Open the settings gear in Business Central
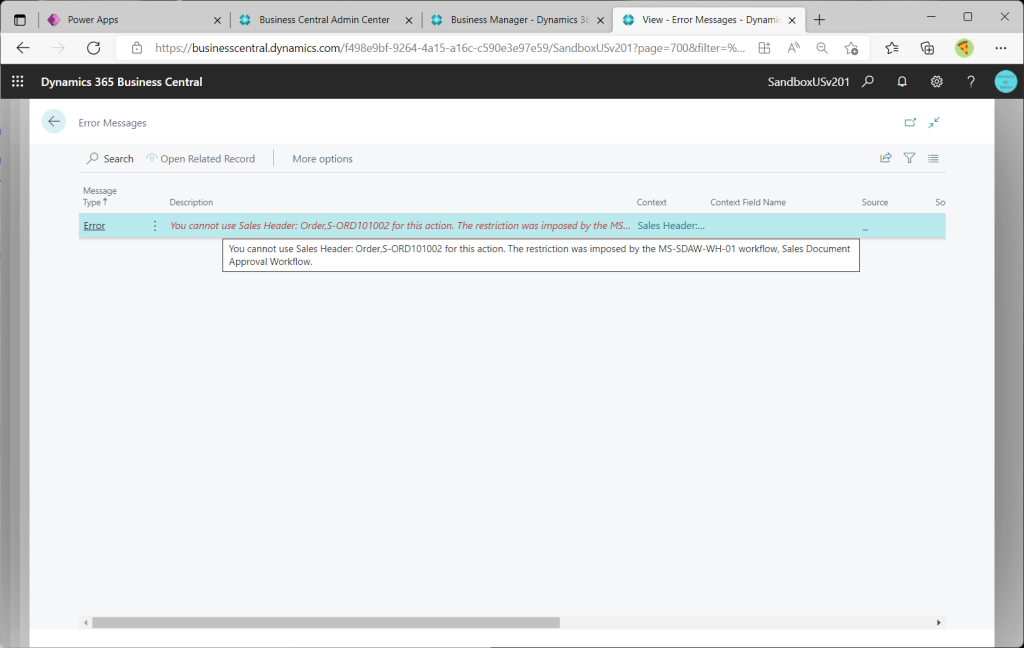Screen dimensions: 1024x648 [x=936, y=82]
